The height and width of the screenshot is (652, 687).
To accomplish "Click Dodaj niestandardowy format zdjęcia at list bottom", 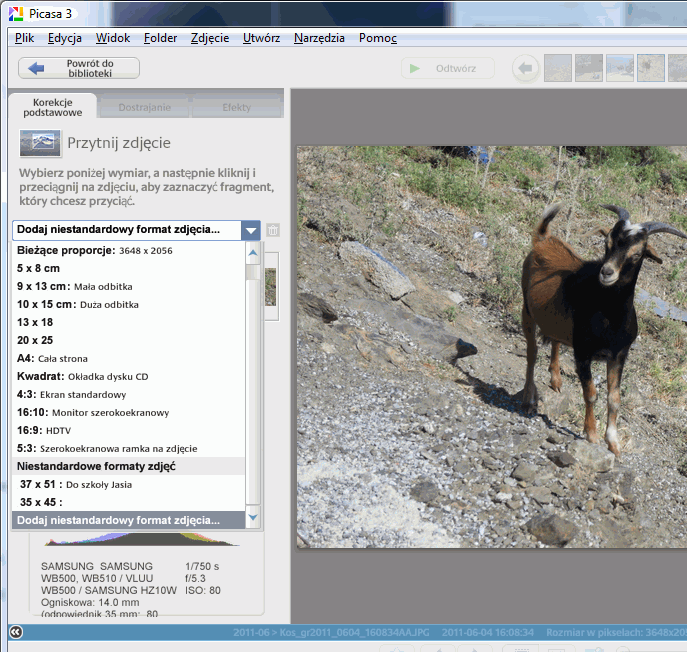I will (118, 520).
